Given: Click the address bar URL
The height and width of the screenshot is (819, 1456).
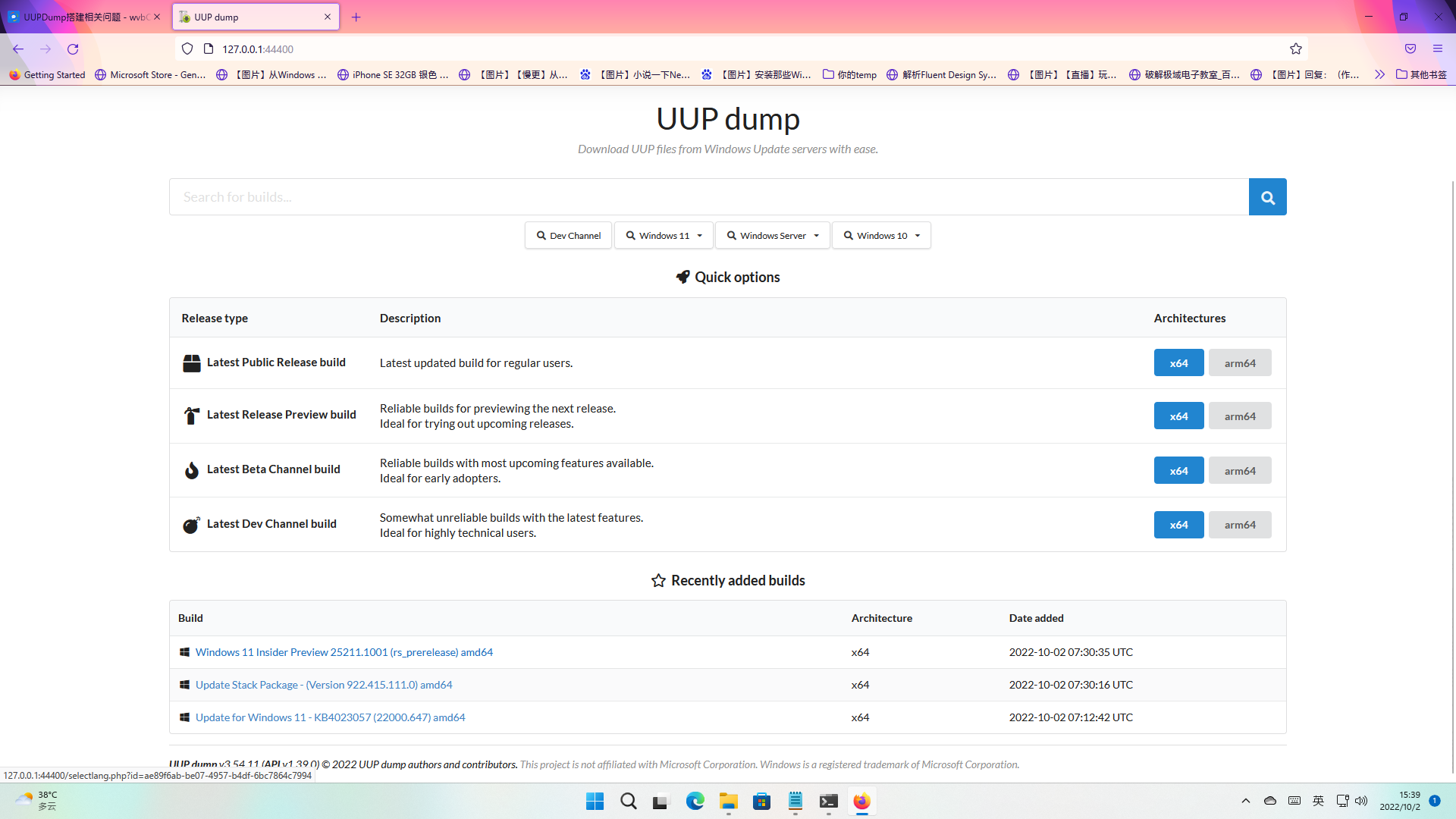Looking at the screenshot, I should [258, 49].
